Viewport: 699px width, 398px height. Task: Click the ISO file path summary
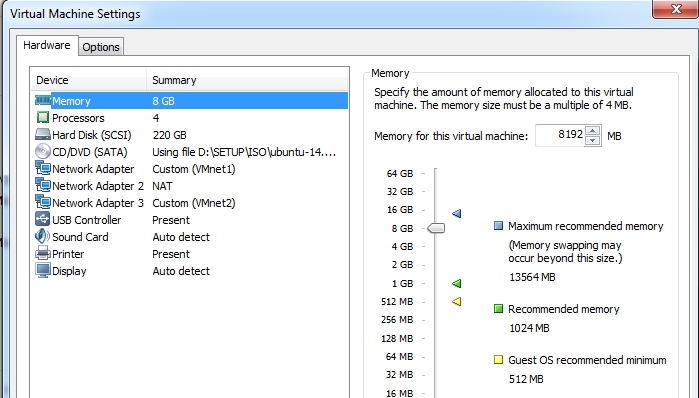coord(244,152)
